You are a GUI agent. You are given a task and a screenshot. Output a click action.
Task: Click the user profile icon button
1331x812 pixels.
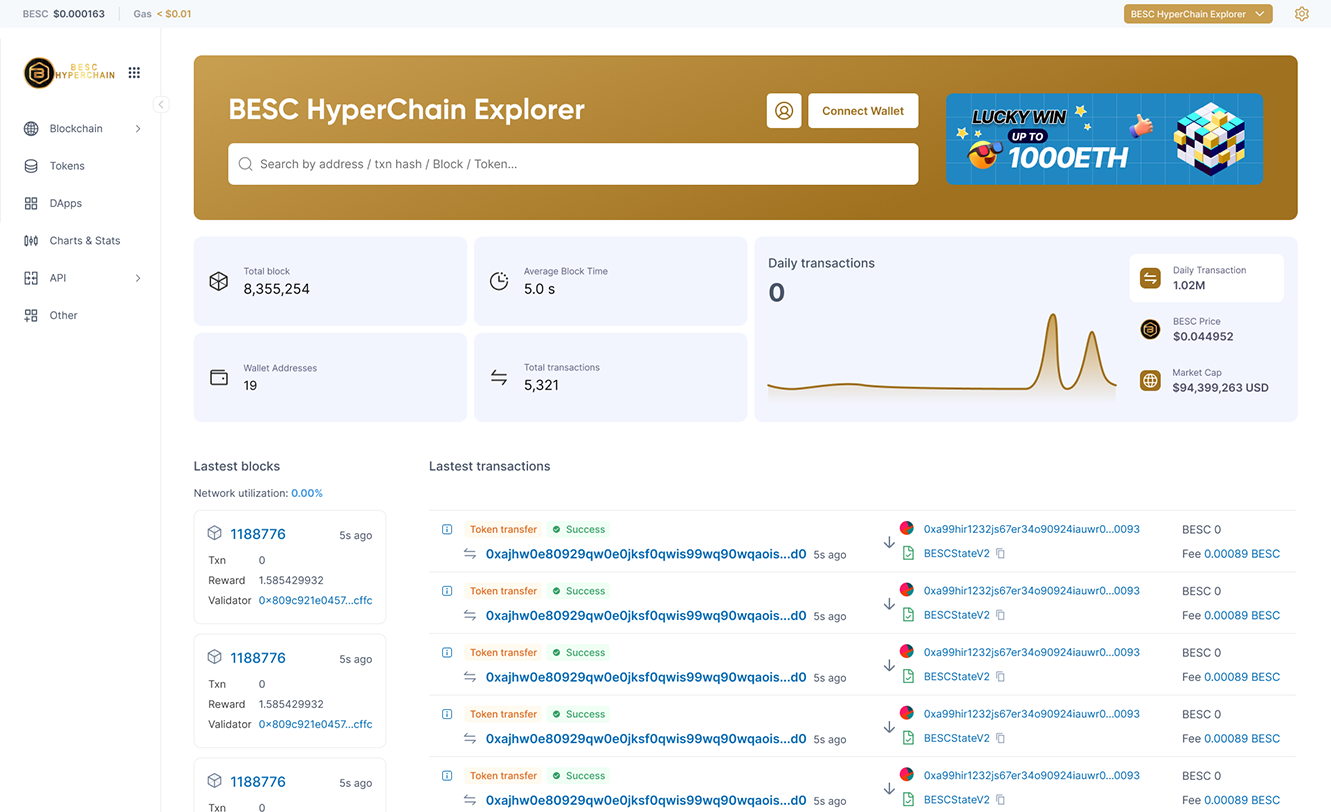(x=784, y=111)
